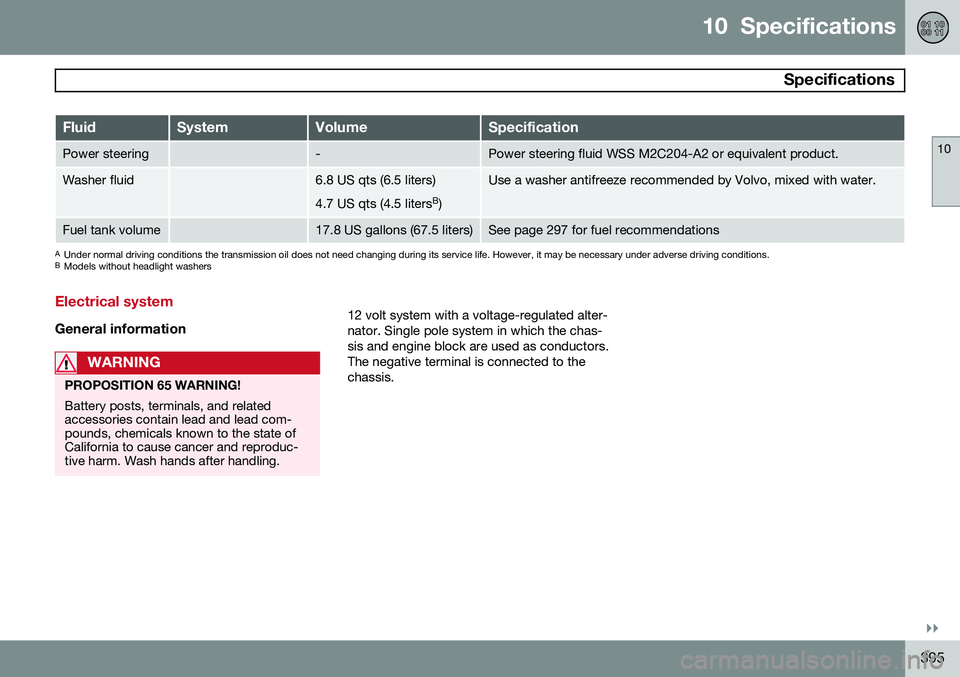
Task: Select the 'Power steering' fluid cell
Action: click(112, 154)
